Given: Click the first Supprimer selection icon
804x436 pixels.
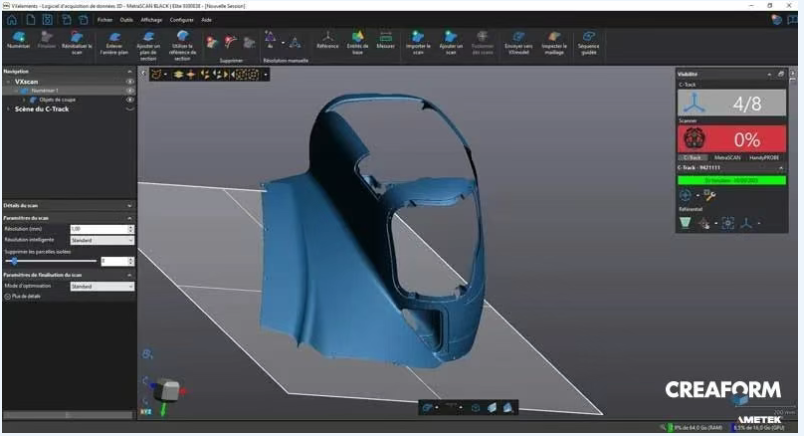Looking at the screenshot, I should coord(211,43).
